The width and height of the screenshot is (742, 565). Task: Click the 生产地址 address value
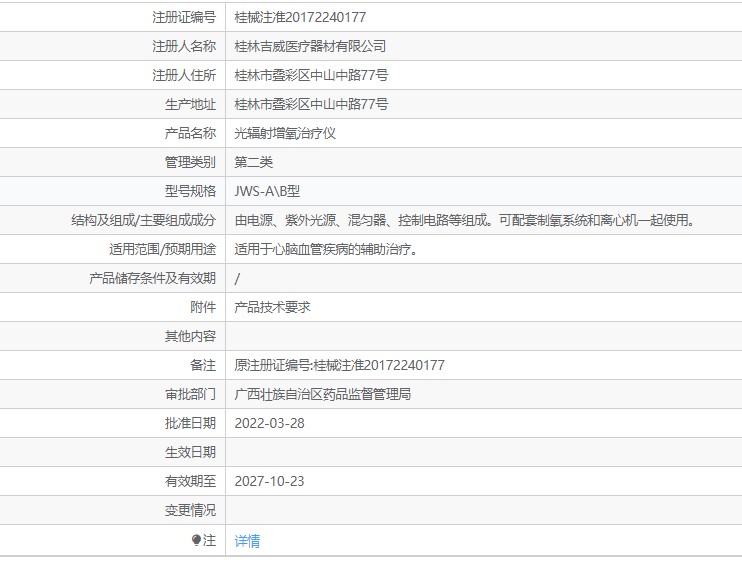click(x=311, y=104)
